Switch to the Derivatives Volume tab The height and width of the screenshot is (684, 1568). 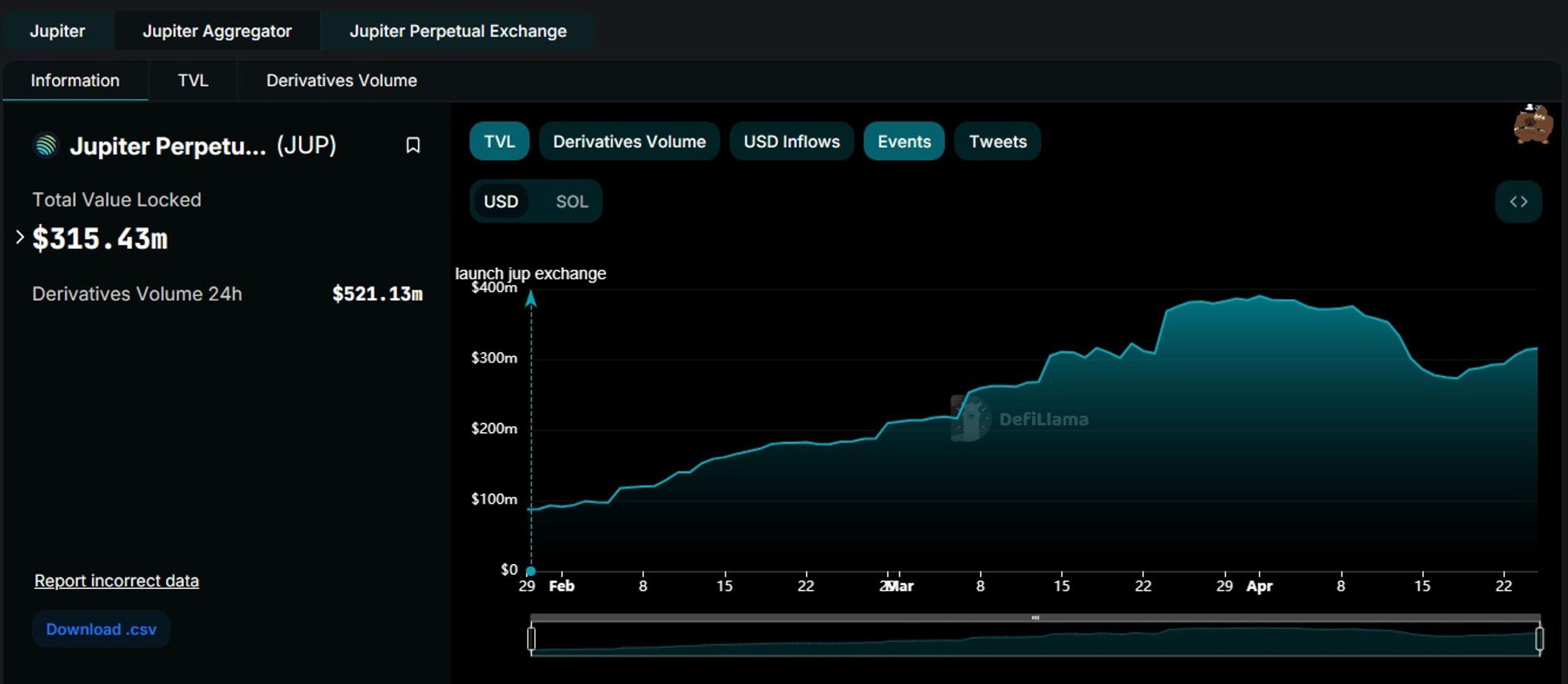coord(341,80)
